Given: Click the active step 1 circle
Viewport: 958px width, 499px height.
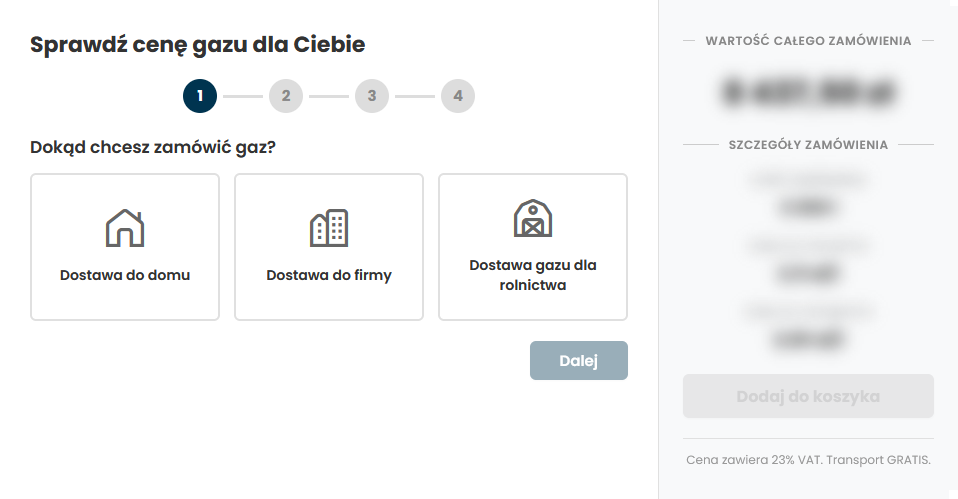Looking at the screenshot, I should point(200,96).
